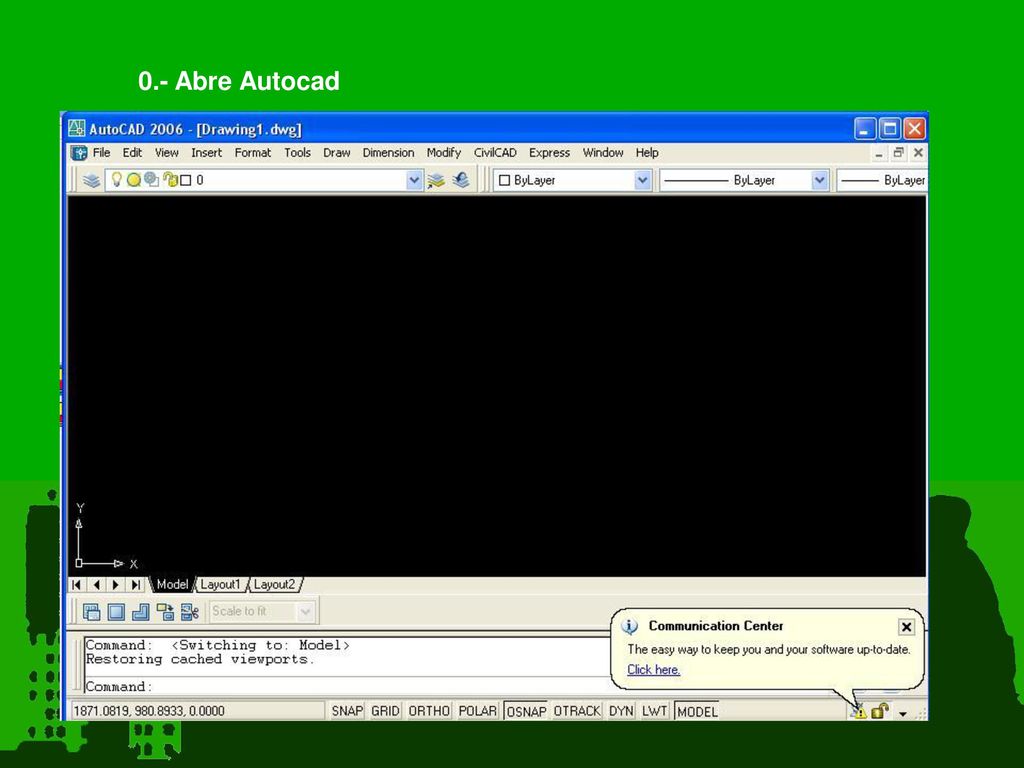1024x768 pixels.
Task: Click Clip Existing Viewport icon
Action: [189, 612]
